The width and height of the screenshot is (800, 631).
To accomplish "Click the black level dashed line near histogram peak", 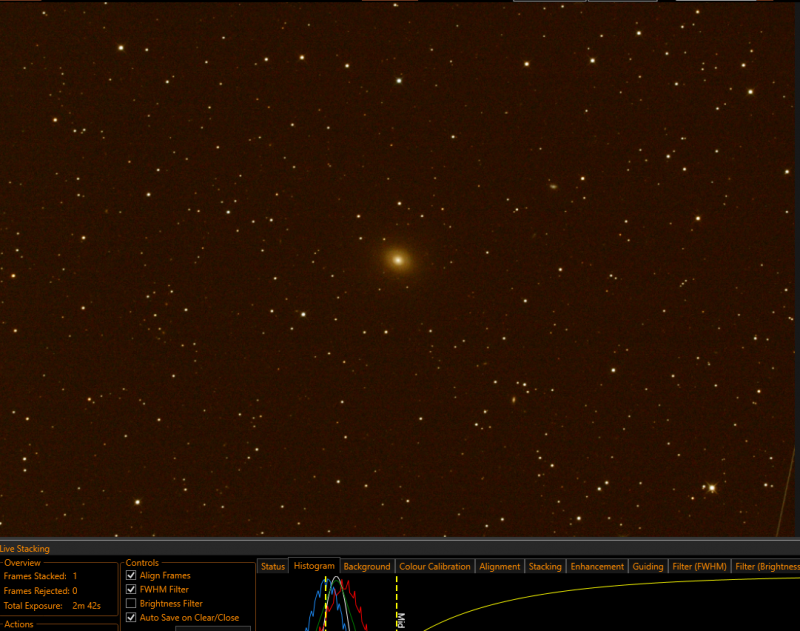I will point(326,604).
